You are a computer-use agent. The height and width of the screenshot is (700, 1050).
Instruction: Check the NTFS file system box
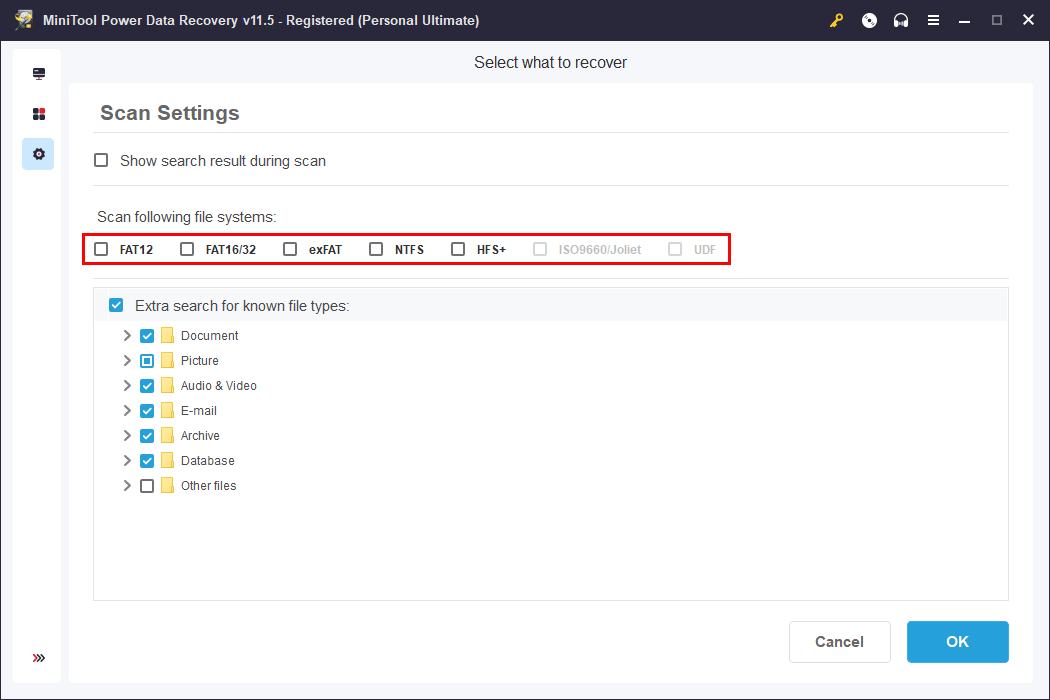point(376,249)
